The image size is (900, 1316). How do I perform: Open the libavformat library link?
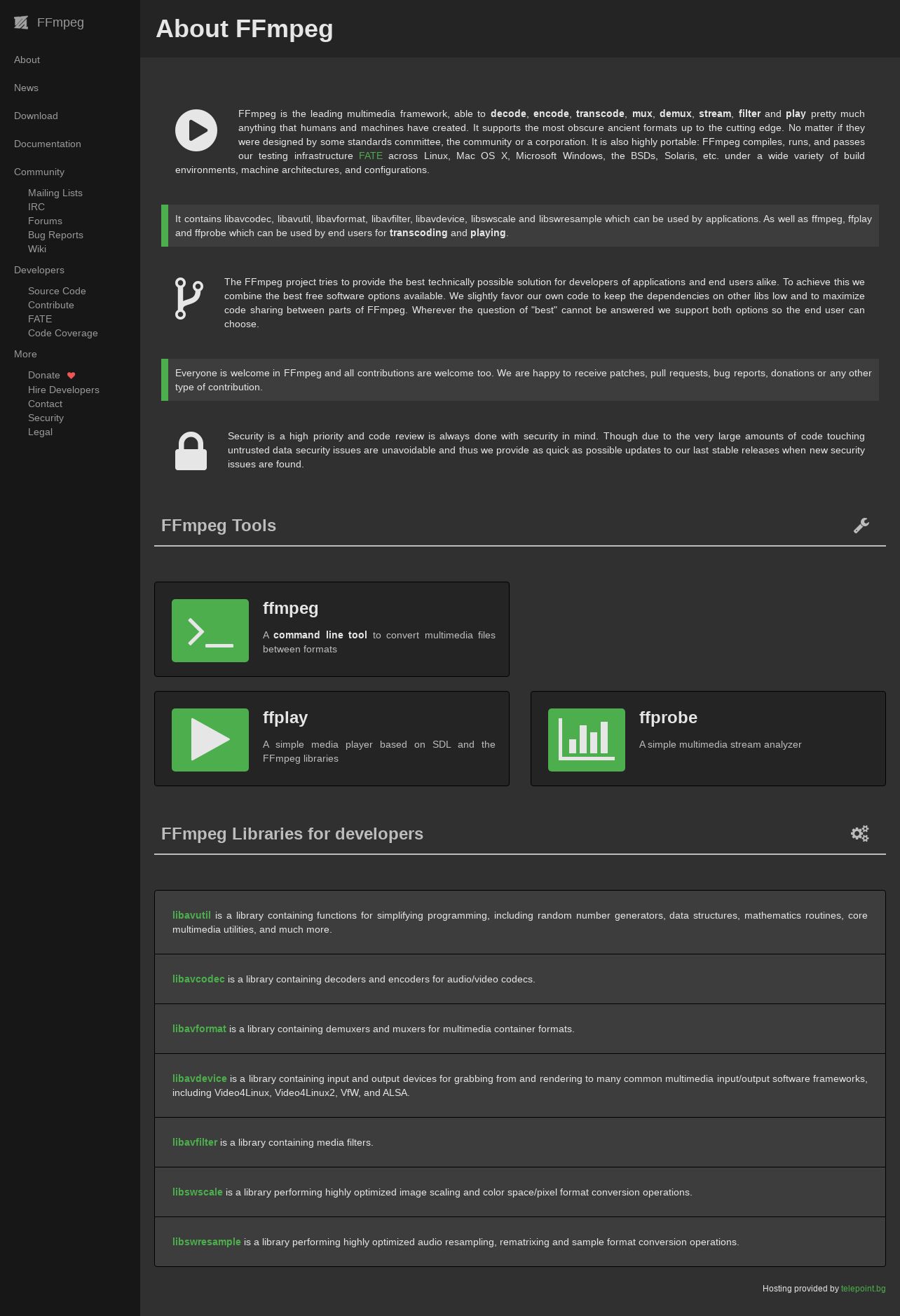[199, 1029]
